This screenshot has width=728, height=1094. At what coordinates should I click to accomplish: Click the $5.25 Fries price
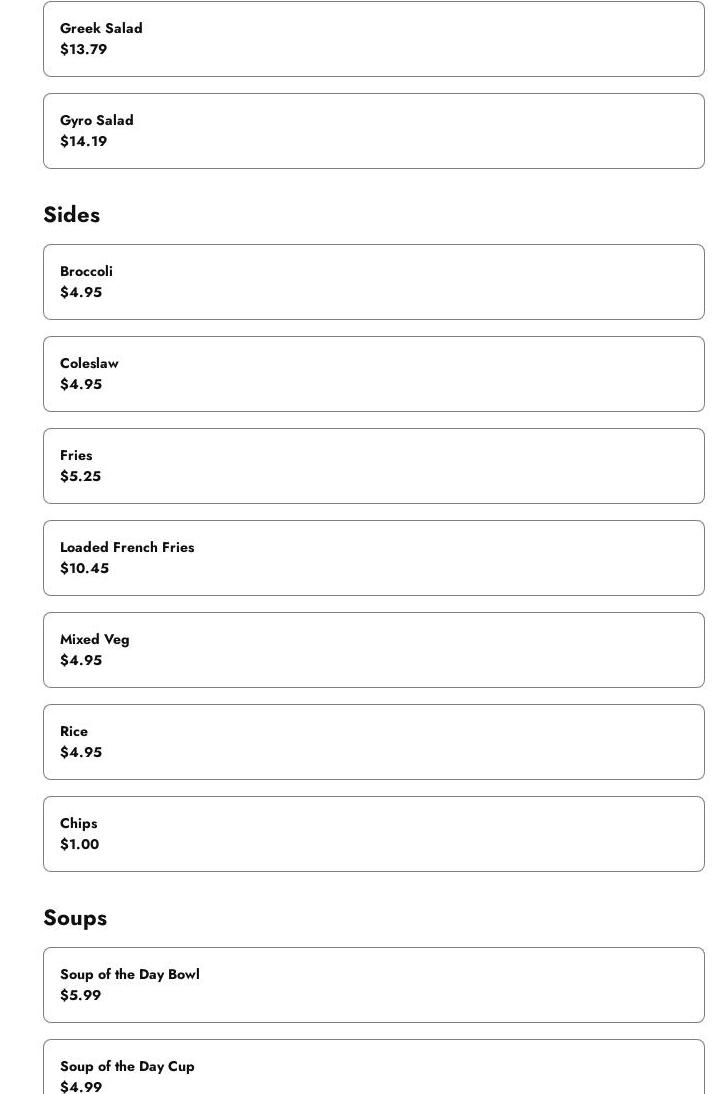tap(80, 476)
